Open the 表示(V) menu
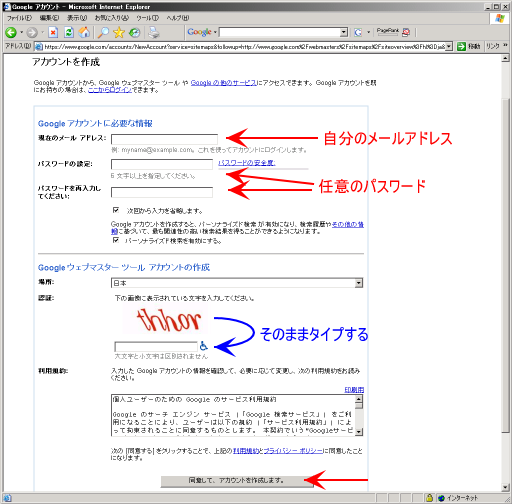The image size is (512, 504). 77,18
